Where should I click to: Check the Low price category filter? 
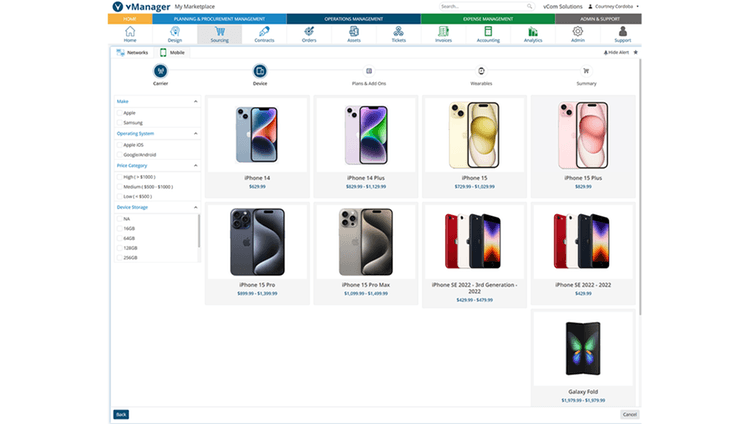[x=120, y=196]
